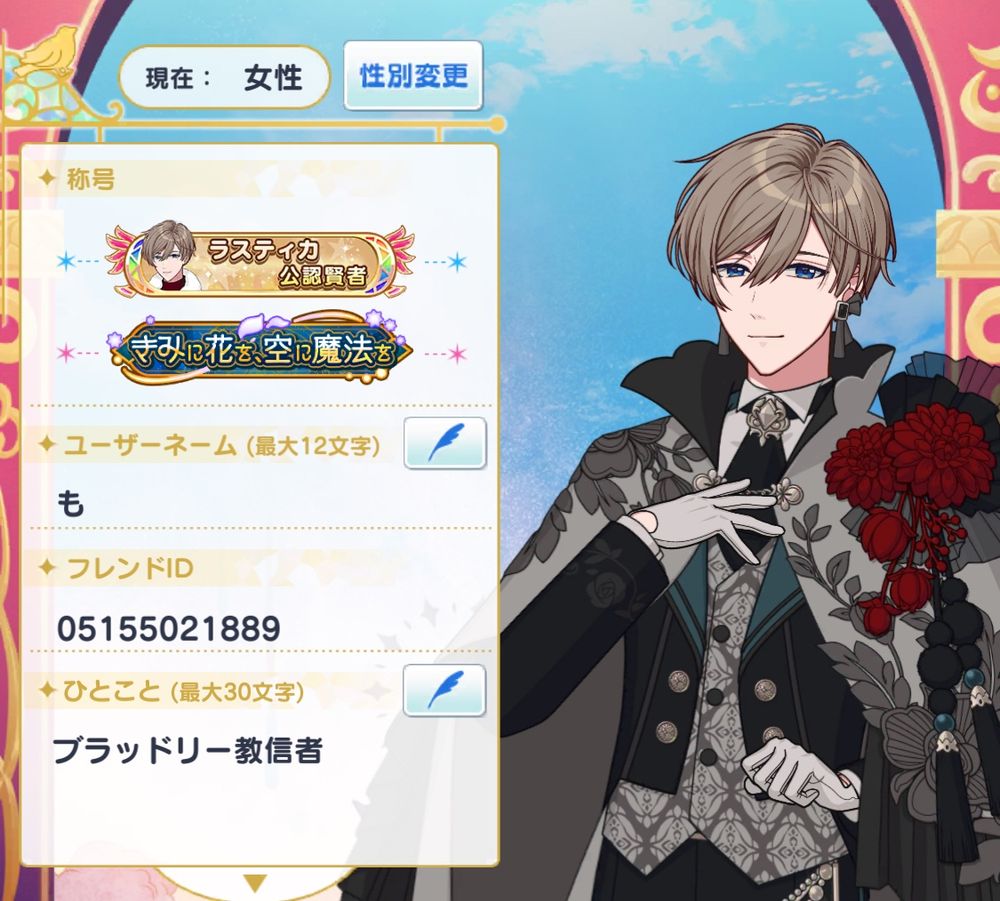
Task: Edit username with the quill pen icon
Action: [x=445, y=443]
